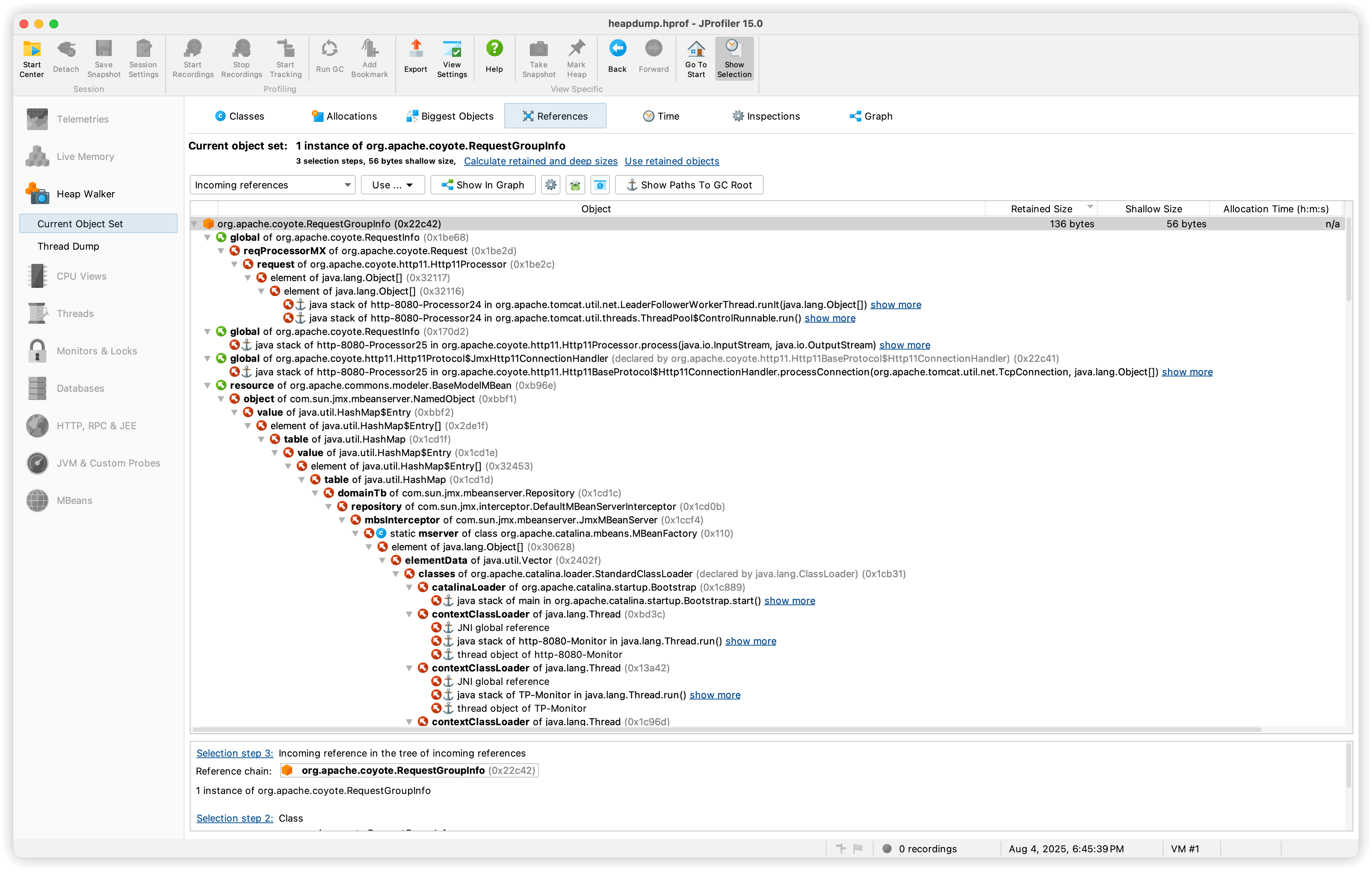Select Thread Dump in sidebar
The image size is (1372, 871).
(68, 246)
